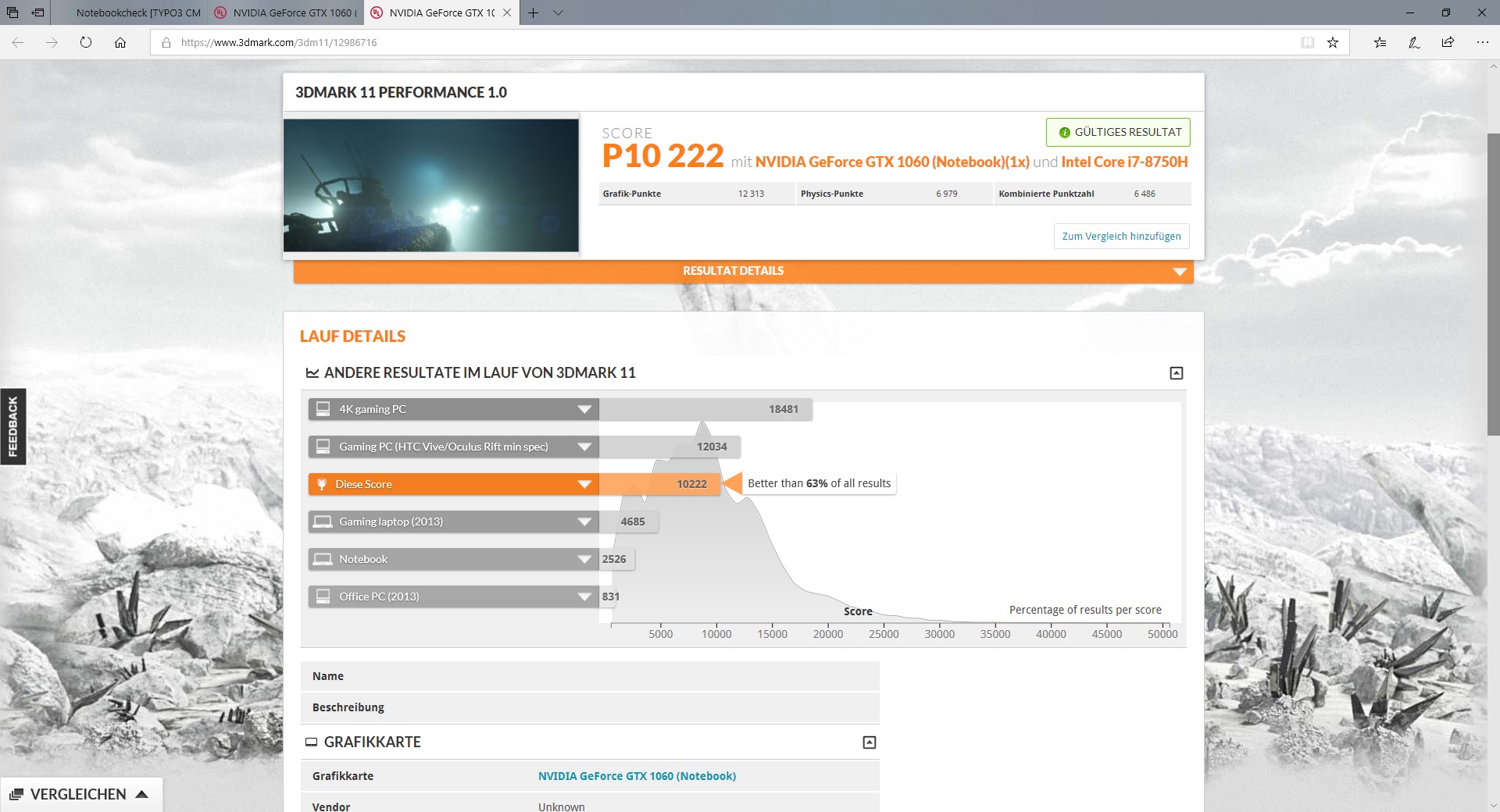The height and width of the screenshot is (812, 1500).
Task: Click the Gaming laptop (2013) laptop icon
Action: [x=323, y=522]
